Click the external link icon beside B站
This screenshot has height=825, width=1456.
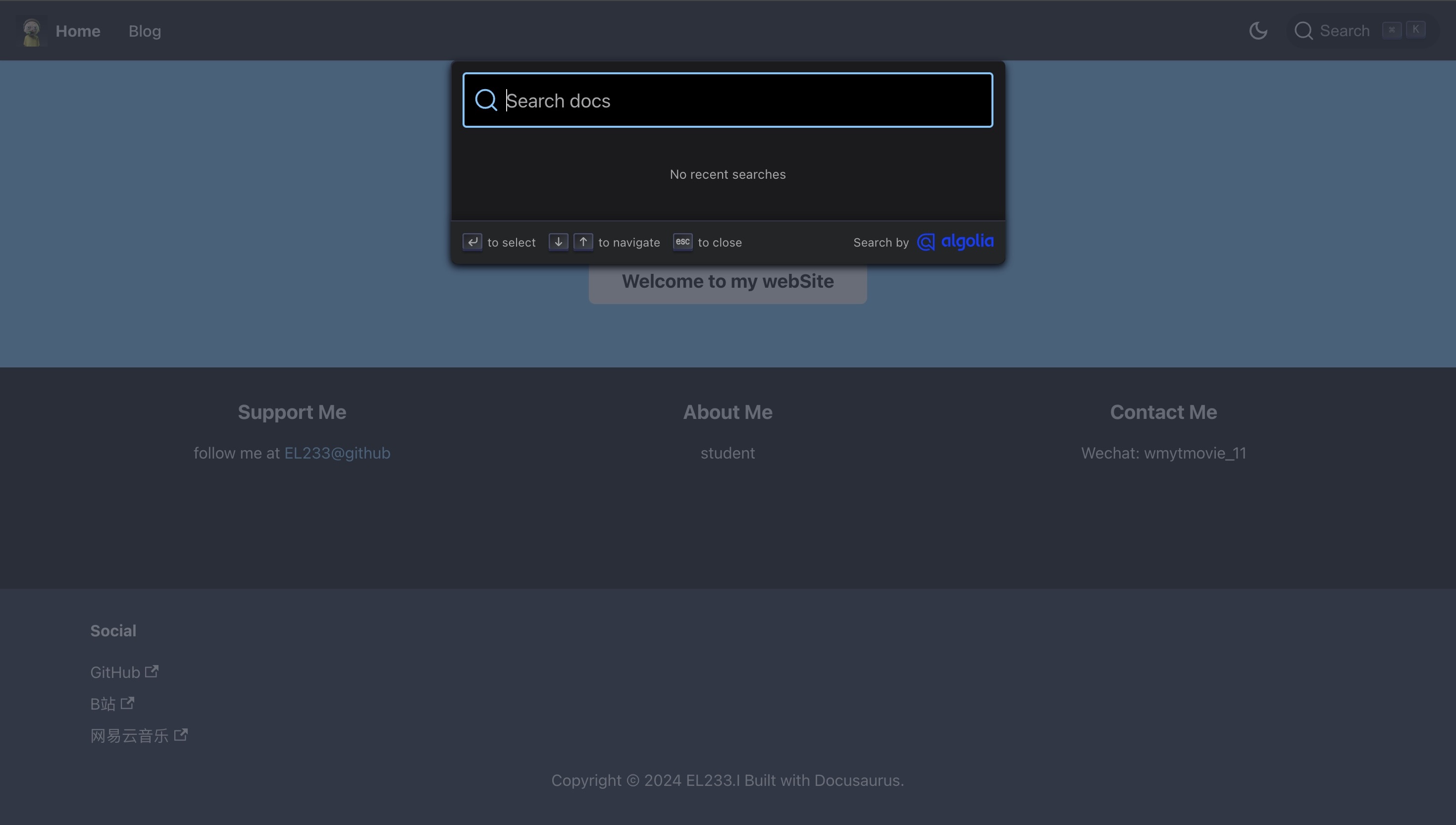127,703
